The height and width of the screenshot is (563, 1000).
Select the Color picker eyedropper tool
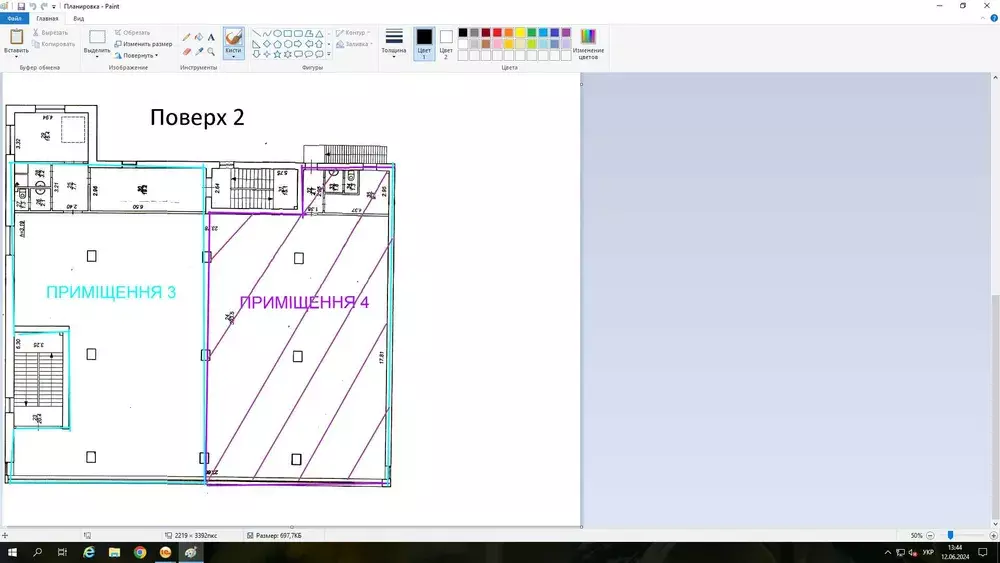pyautogui.click(x=198, y=51)
